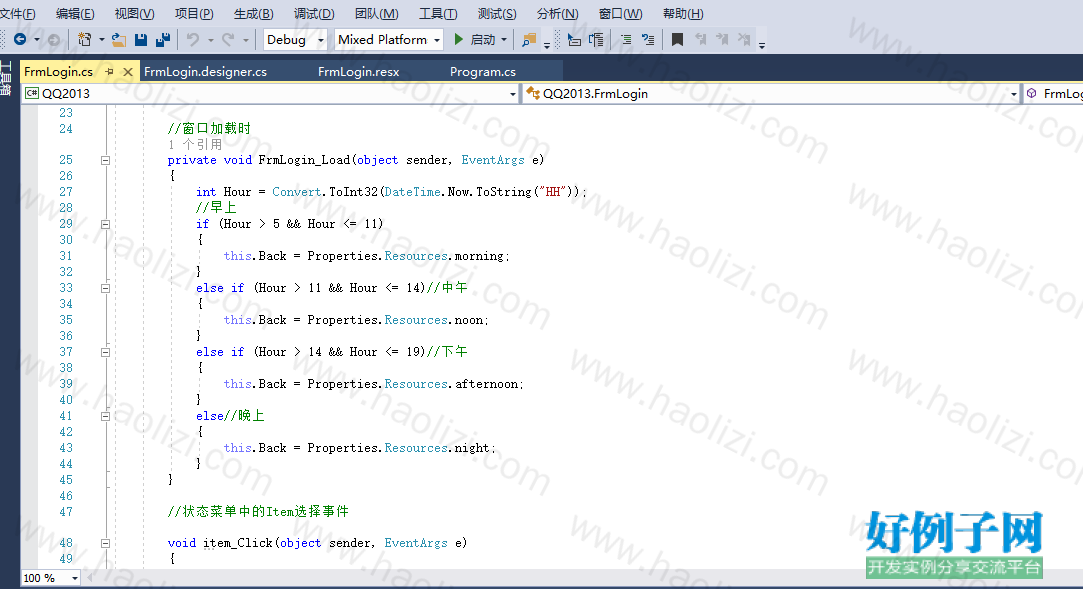Click the Redo arrow icon
1083x589 pixels.
click(x=228, y=39)
